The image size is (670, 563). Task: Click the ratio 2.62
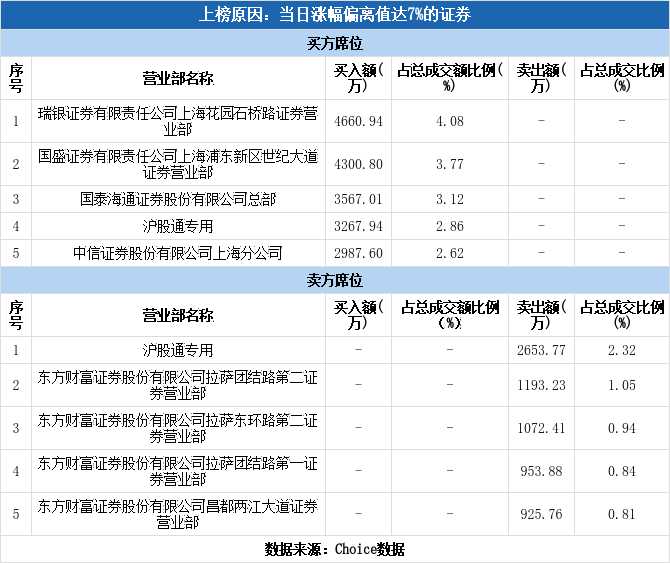(x=450, y=253)
